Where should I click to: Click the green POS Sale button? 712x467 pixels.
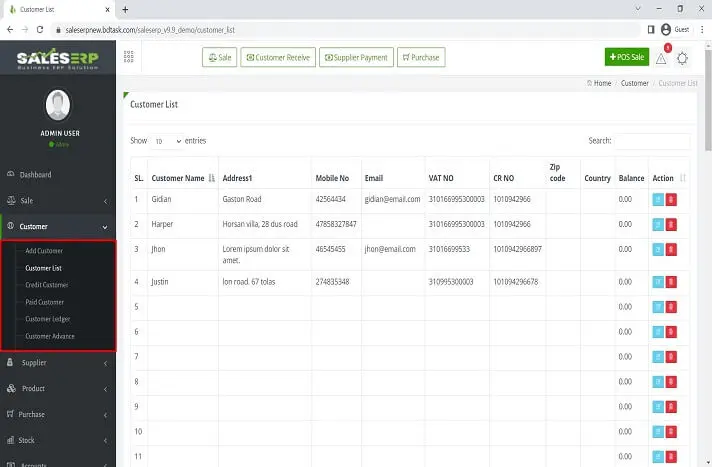click(626, 57)
